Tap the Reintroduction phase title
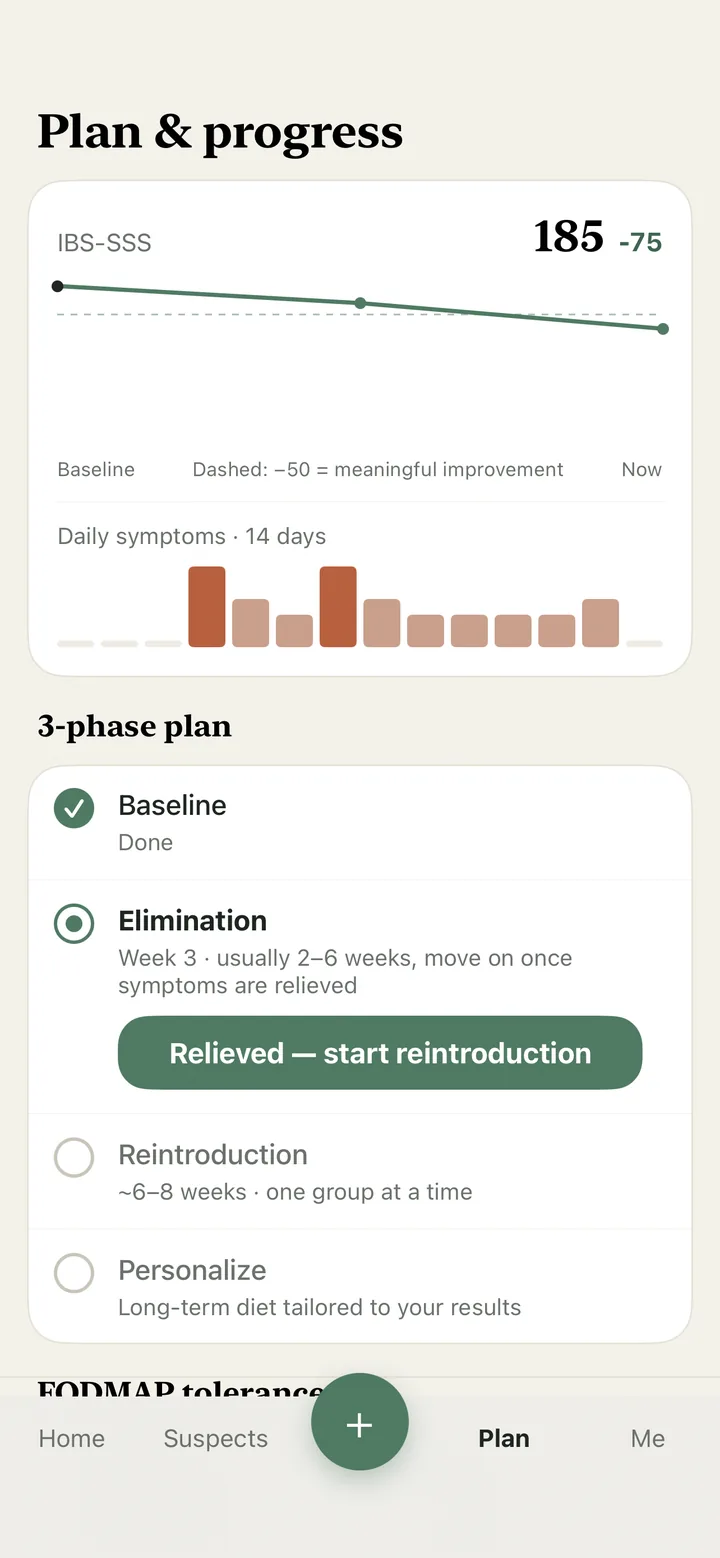Screen dimensions: 720x1558 pos(213,1155)
